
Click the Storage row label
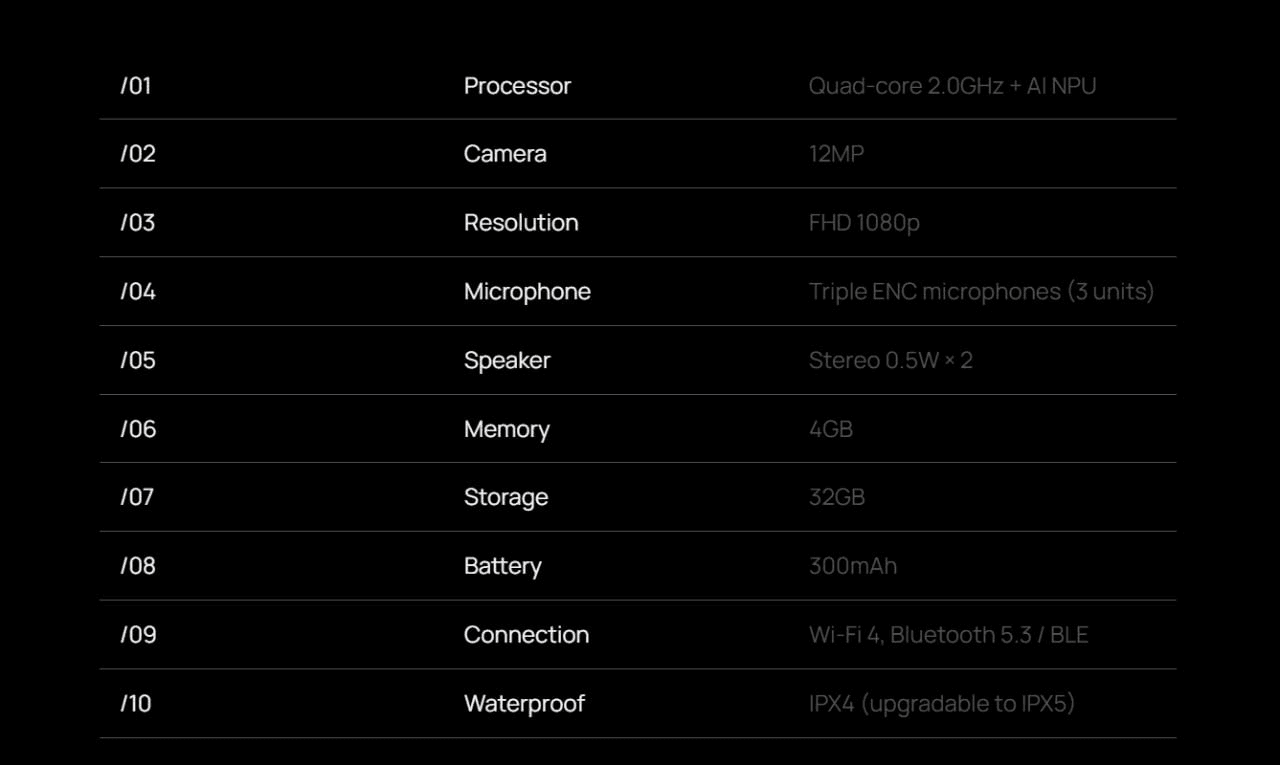pyautogui.click(x=506, y=497)
